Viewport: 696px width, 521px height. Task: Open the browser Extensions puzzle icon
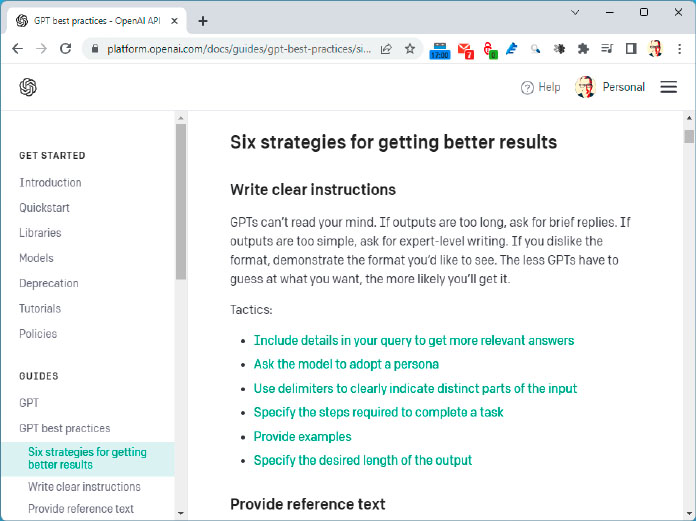tap(583, 48)
